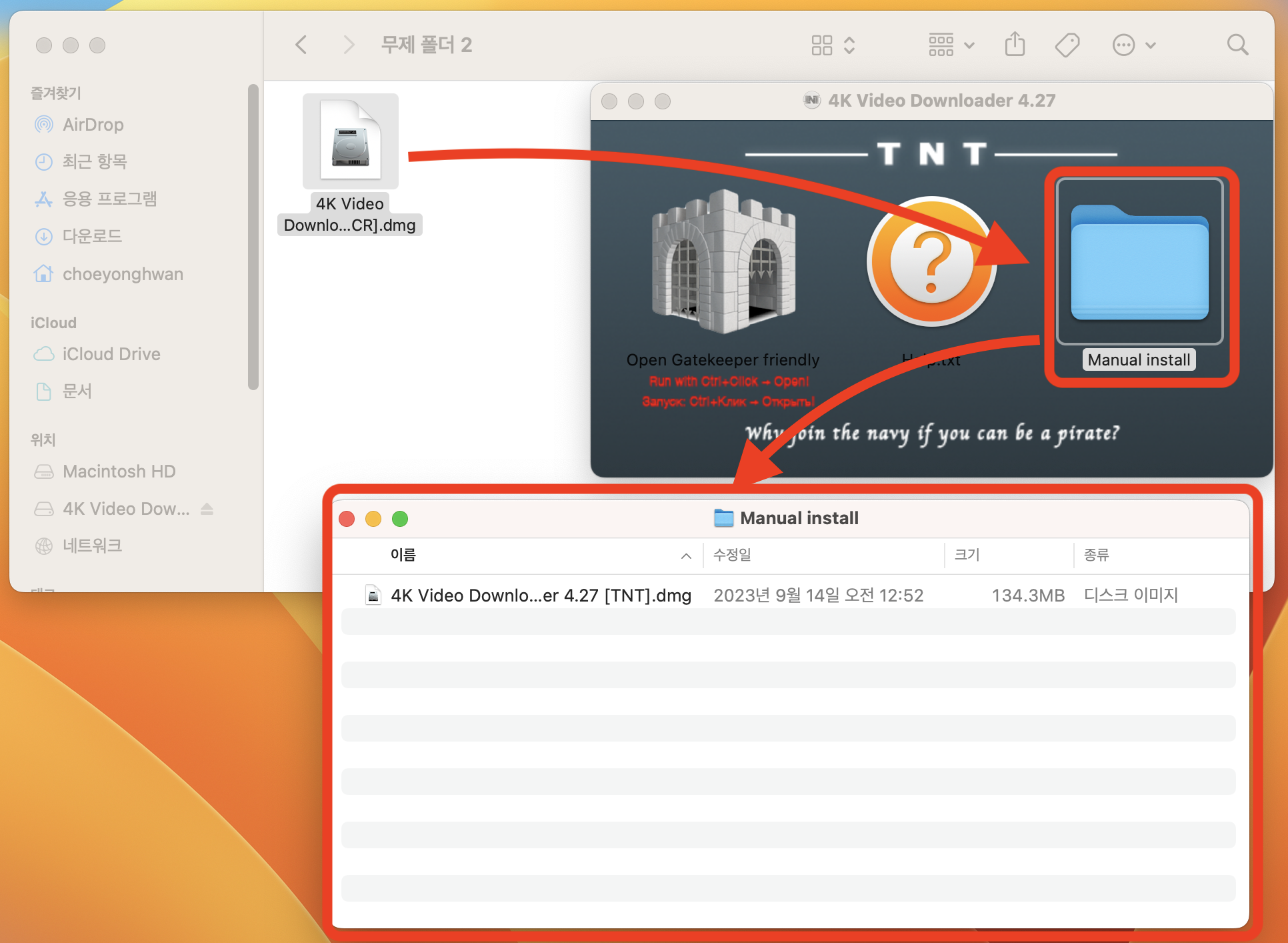
Task: Open the choeyonghwan home folder
Action: [x=123, y=273]
